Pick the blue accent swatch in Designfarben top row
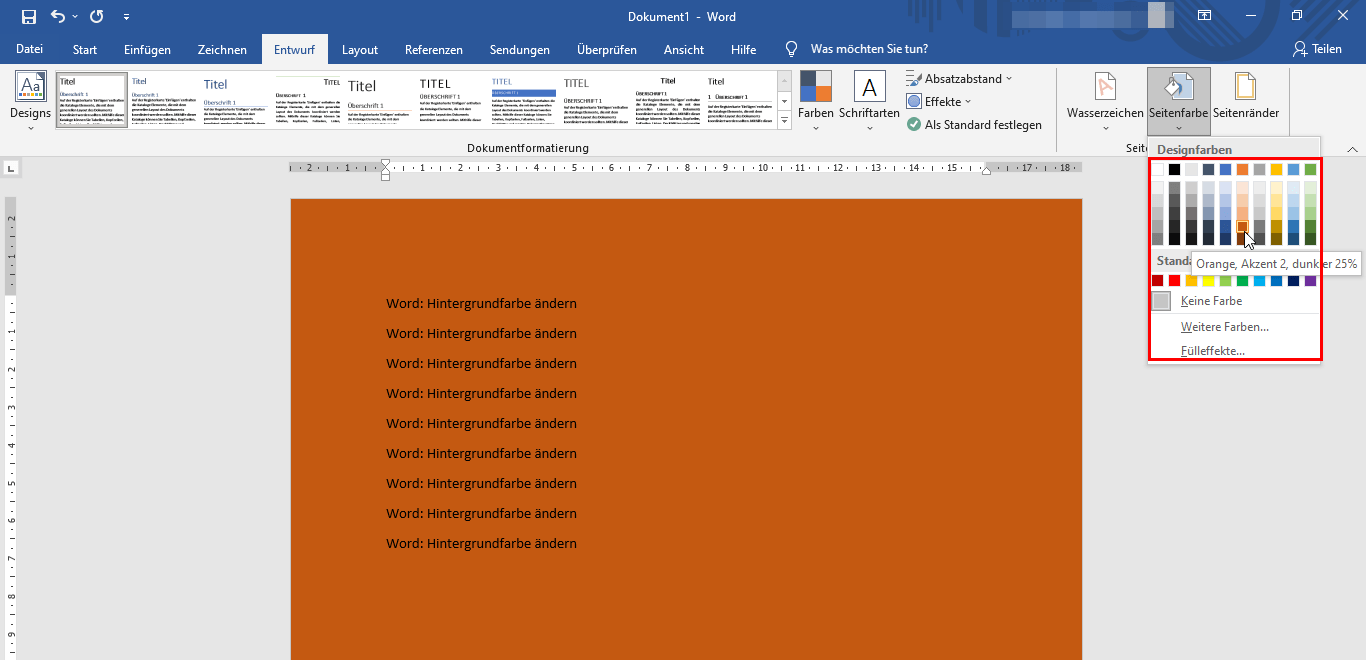This screenshot has width=1366, height=660. (1226, 169)
